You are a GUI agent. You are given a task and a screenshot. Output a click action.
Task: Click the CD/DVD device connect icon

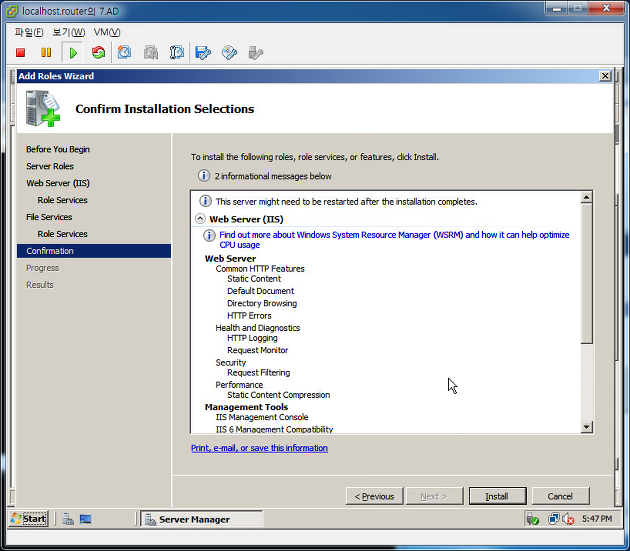(229, 53)
